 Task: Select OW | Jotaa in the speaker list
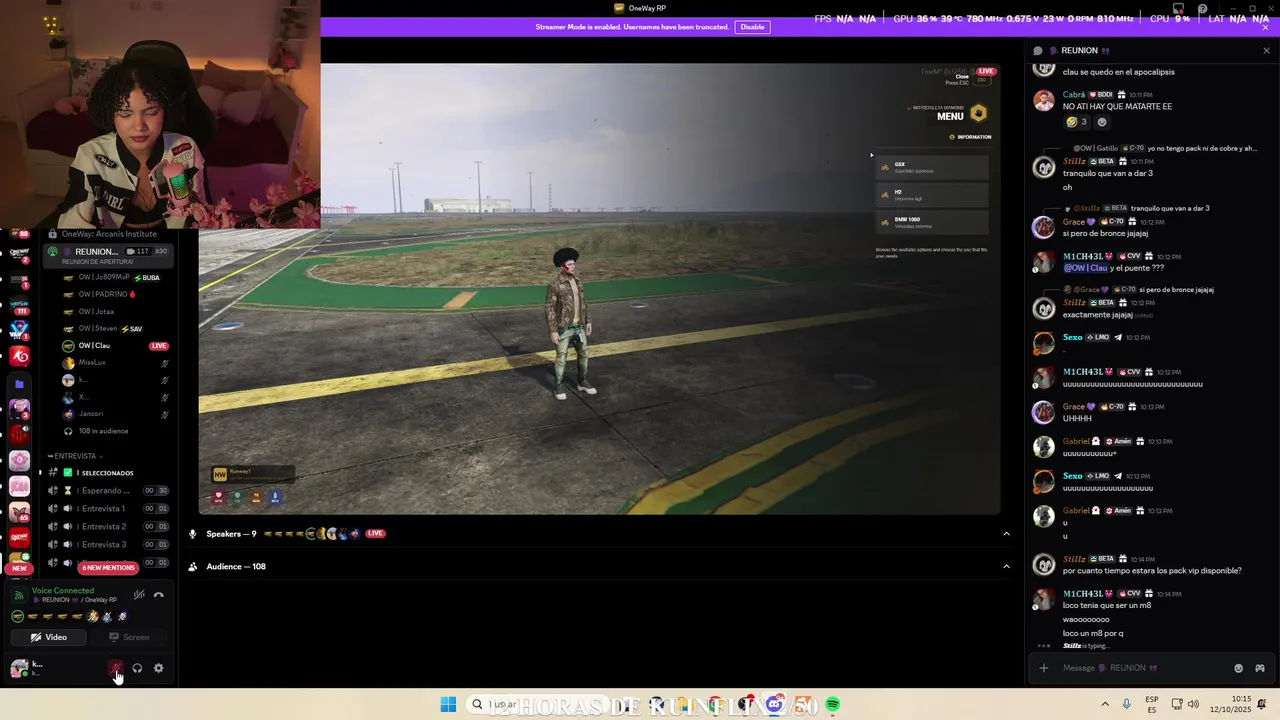115,312
